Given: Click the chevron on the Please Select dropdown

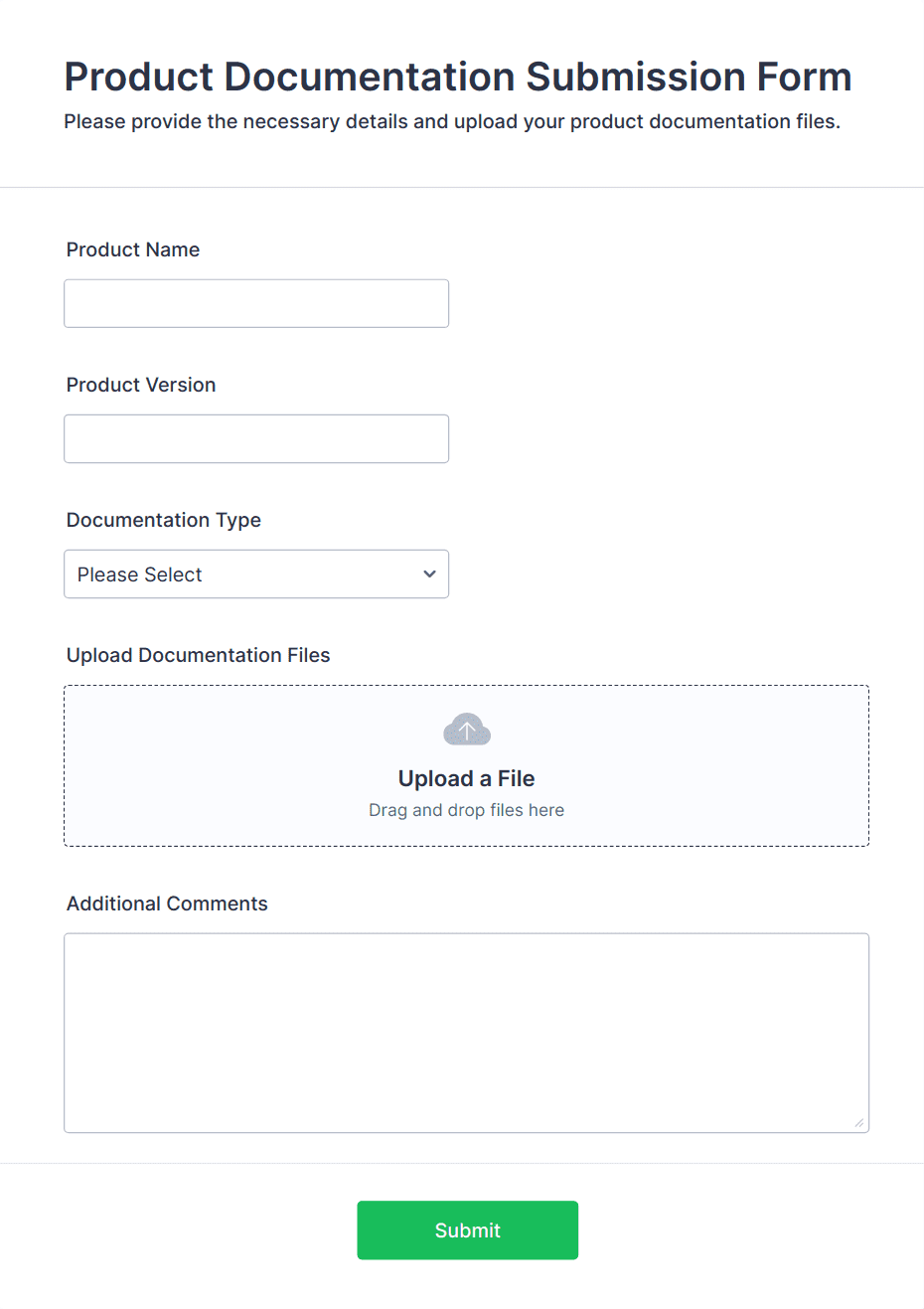Looking at the screenshot, I should (429, 573).
